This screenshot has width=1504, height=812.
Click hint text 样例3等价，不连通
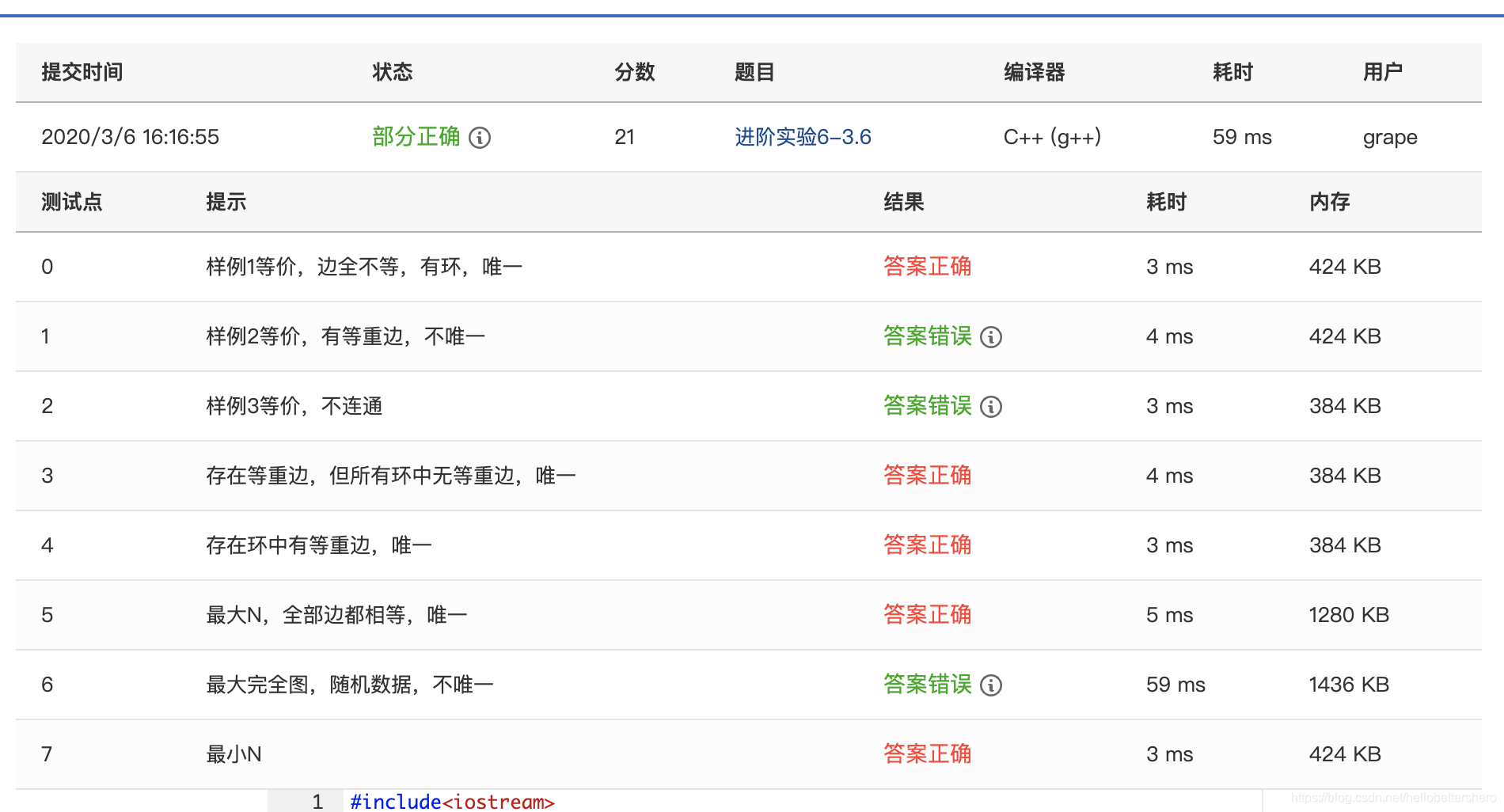pyautogui.click(x=294, y=406)
